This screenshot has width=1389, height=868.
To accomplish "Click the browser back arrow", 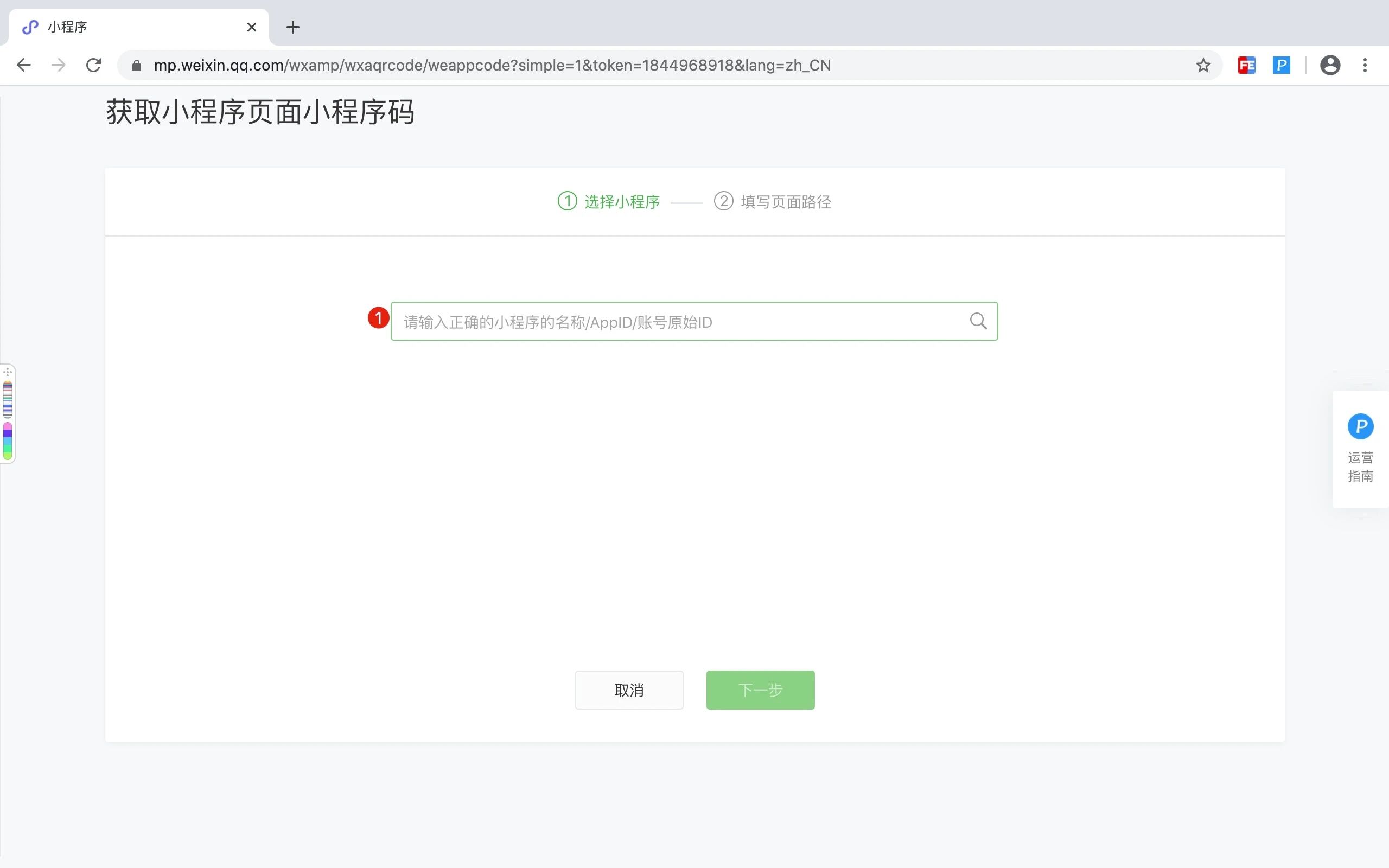I will [23, 65].
